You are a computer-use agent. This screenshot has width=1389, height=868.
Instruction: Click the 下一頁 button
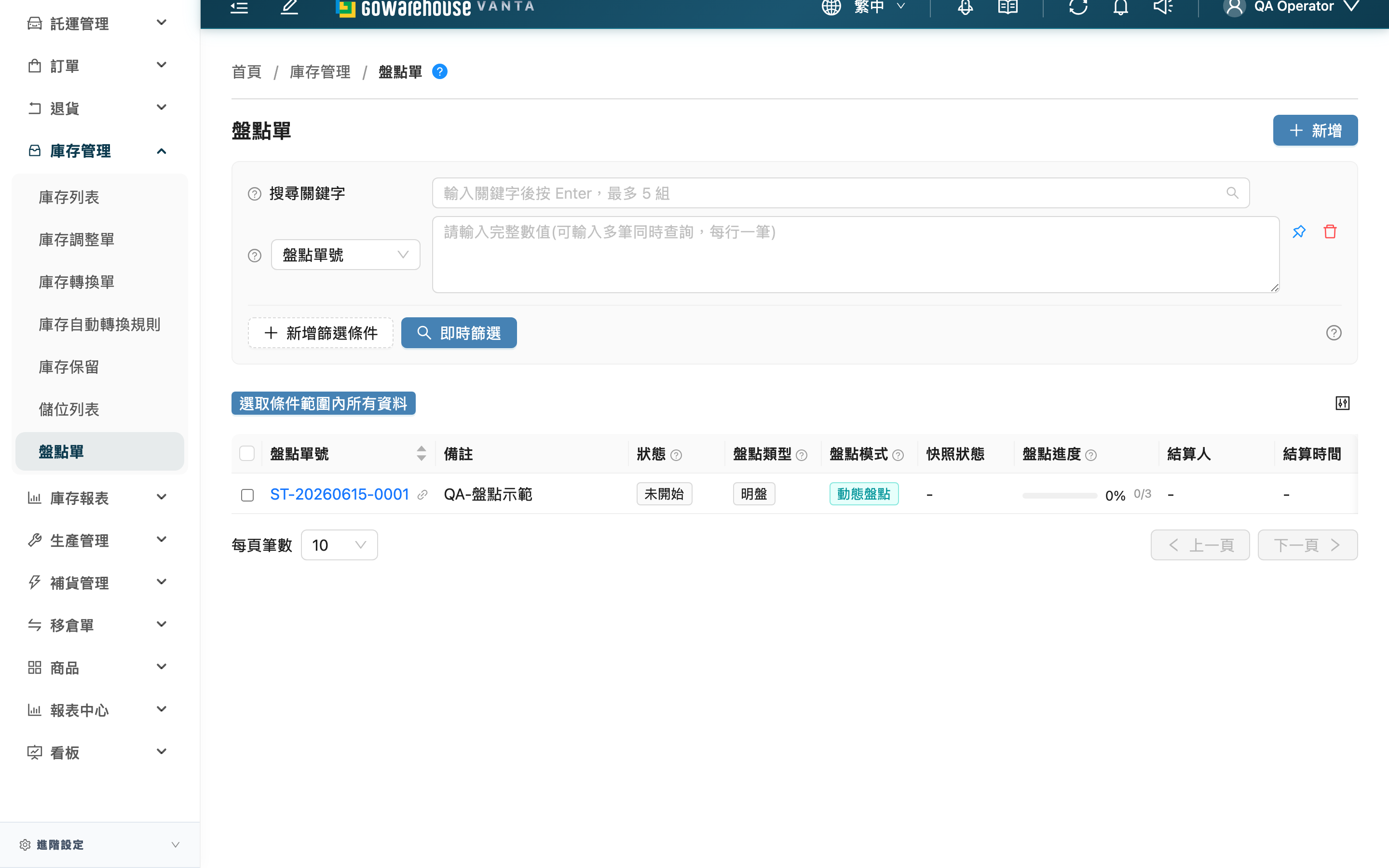[x=1307, y=545]
